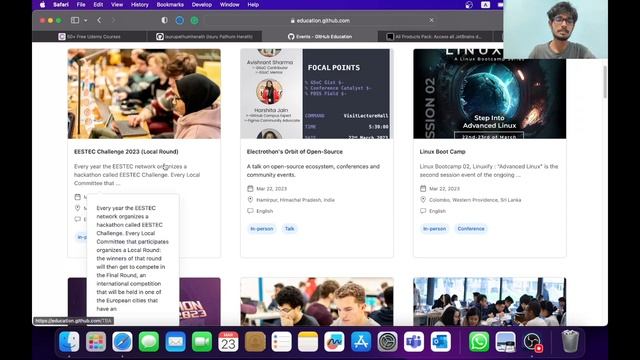
Task: Open the Finder icon in the dock
Action: coord(69,342)
